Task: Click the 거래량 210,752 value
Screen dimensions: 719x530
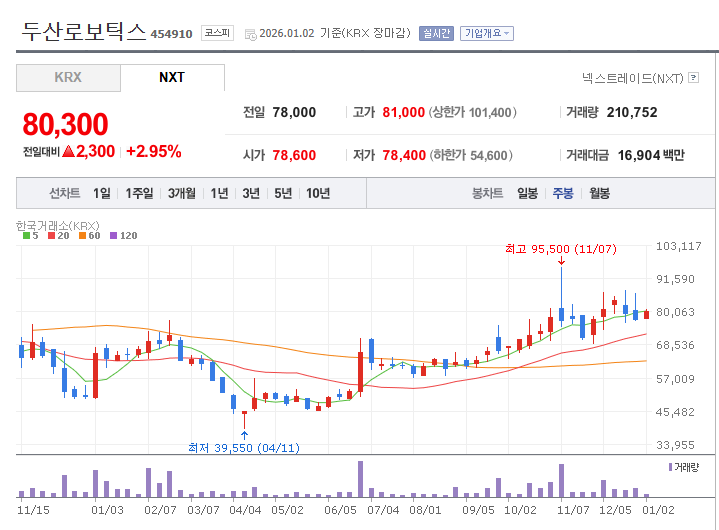Action: 632,112
